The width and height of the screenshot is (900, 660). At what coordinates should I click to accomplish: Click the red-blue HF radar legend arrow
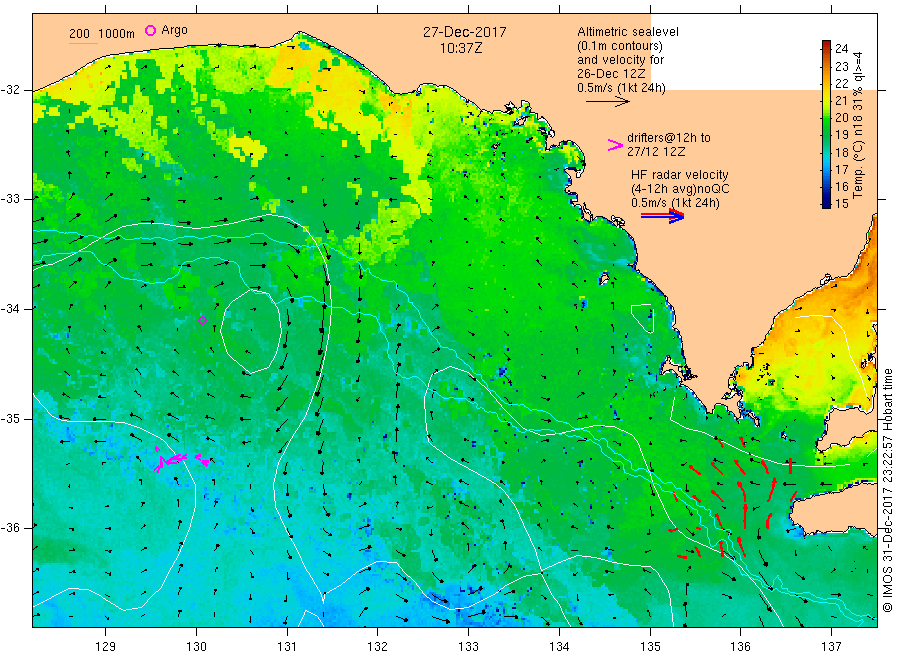click(662, 216)
